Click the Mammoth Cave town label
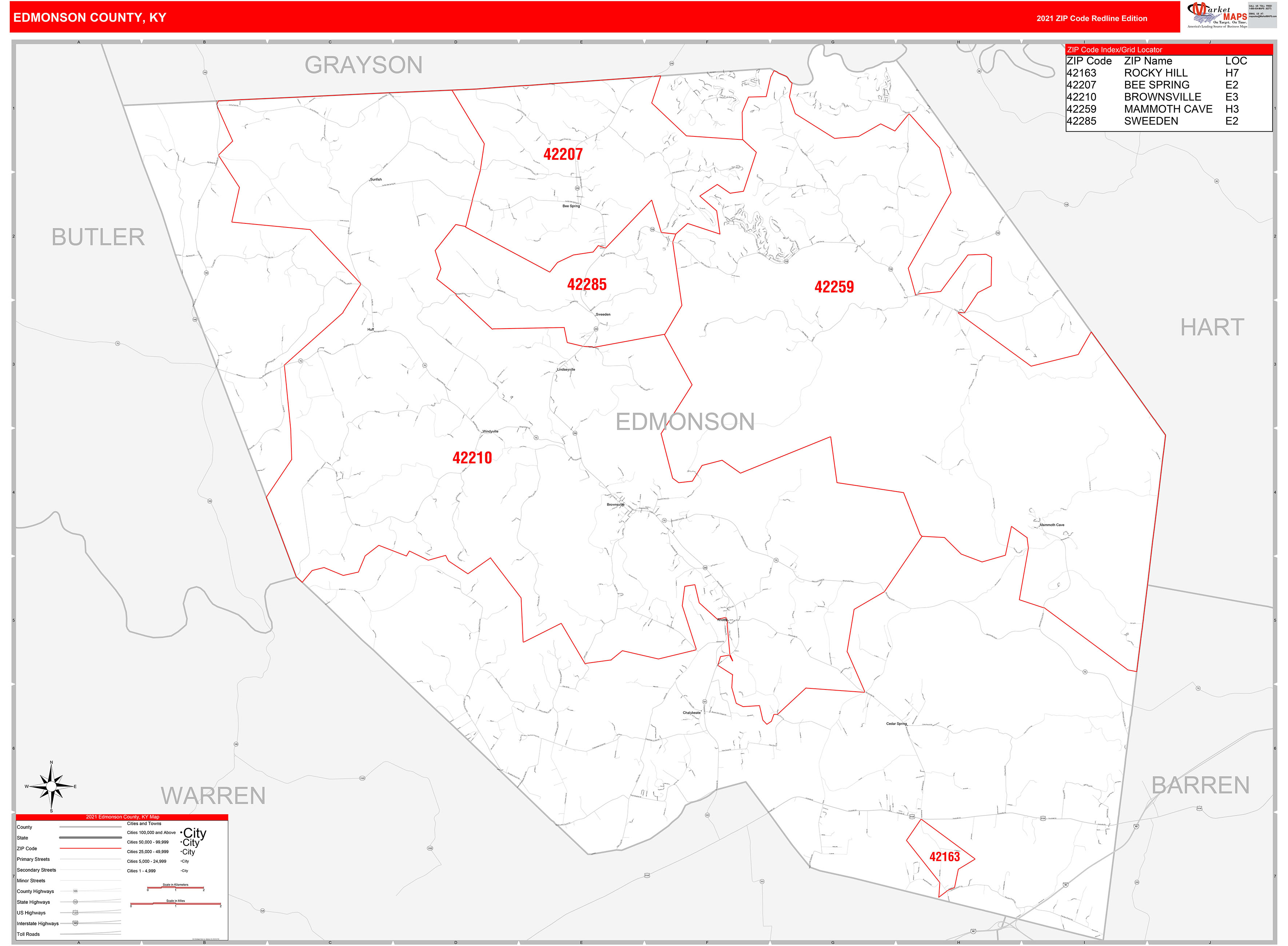The width and height of the screenshot is (1288, 946). click(x=1052, y=525)
